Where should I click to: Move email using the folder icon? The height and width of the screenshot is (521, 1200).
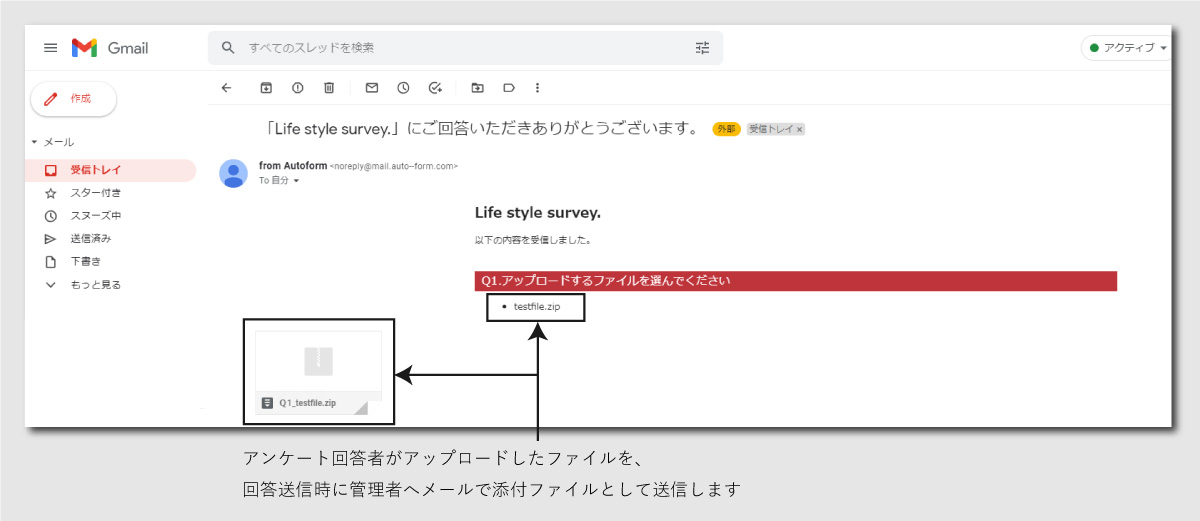click(477, 88)
